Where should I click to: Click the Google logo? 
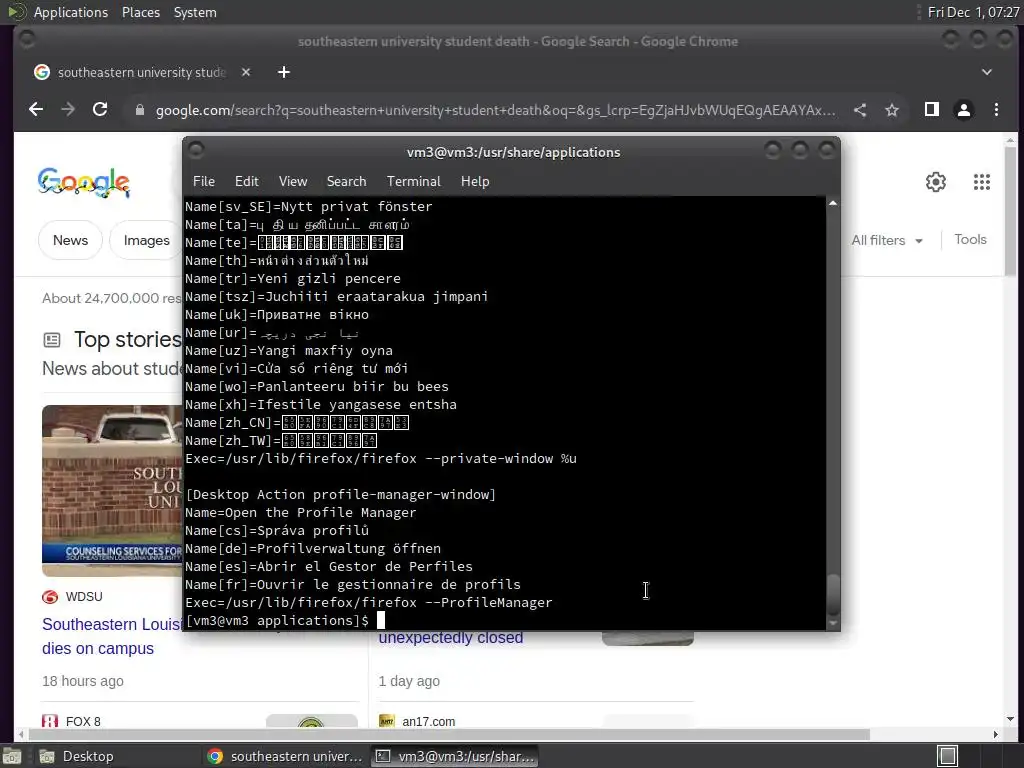point(84,183)
